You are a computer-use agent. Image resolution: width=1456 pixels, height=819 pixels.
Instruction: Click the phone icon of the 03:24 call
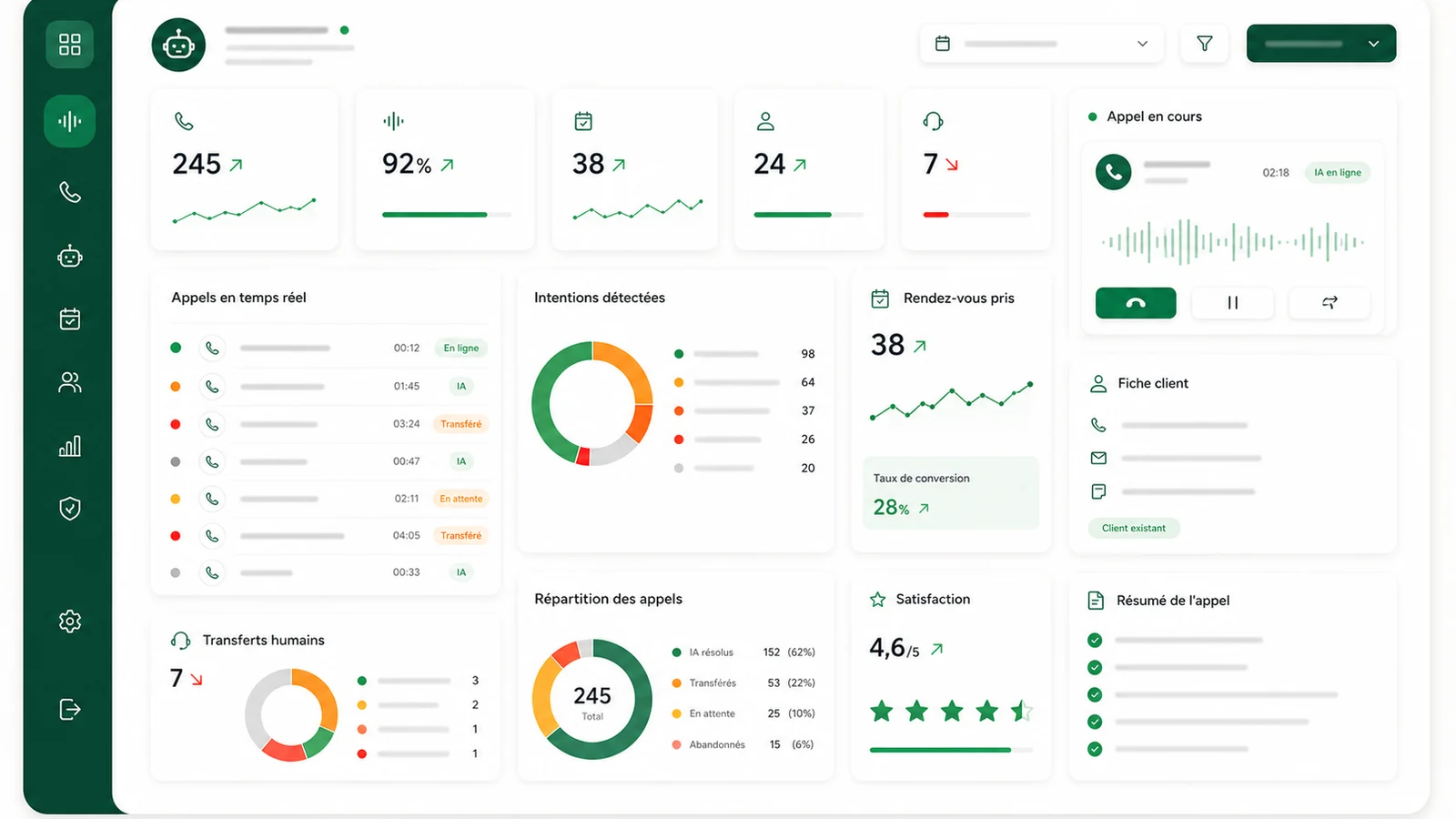click(x=212, y=424)
